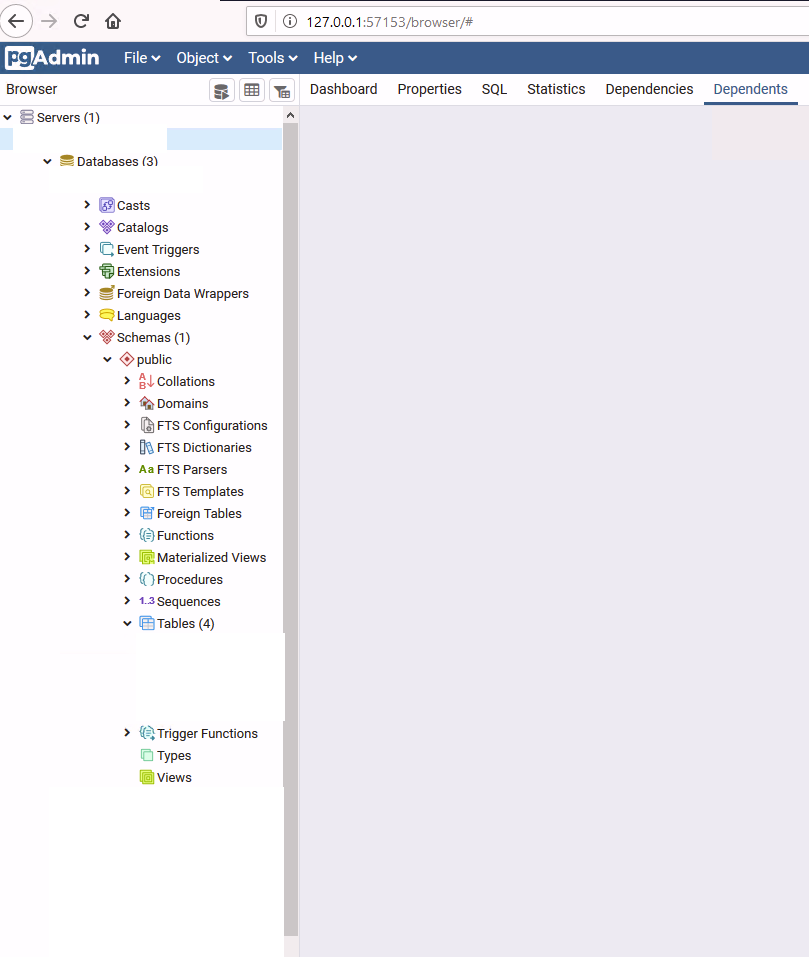Expand the Event Triggers node
Screen dimensions: 809x957
(x=87, y=248)
